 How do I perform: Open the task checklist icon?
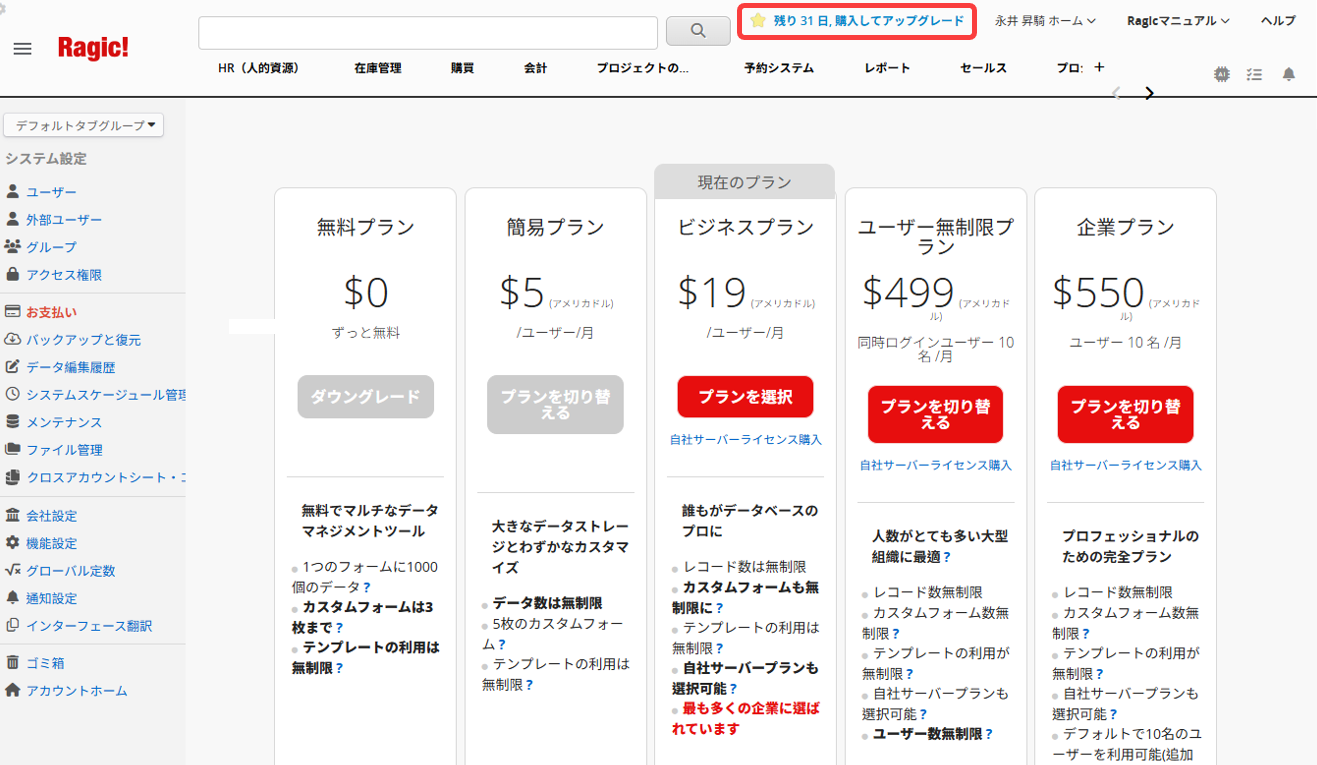[1255, 74]
